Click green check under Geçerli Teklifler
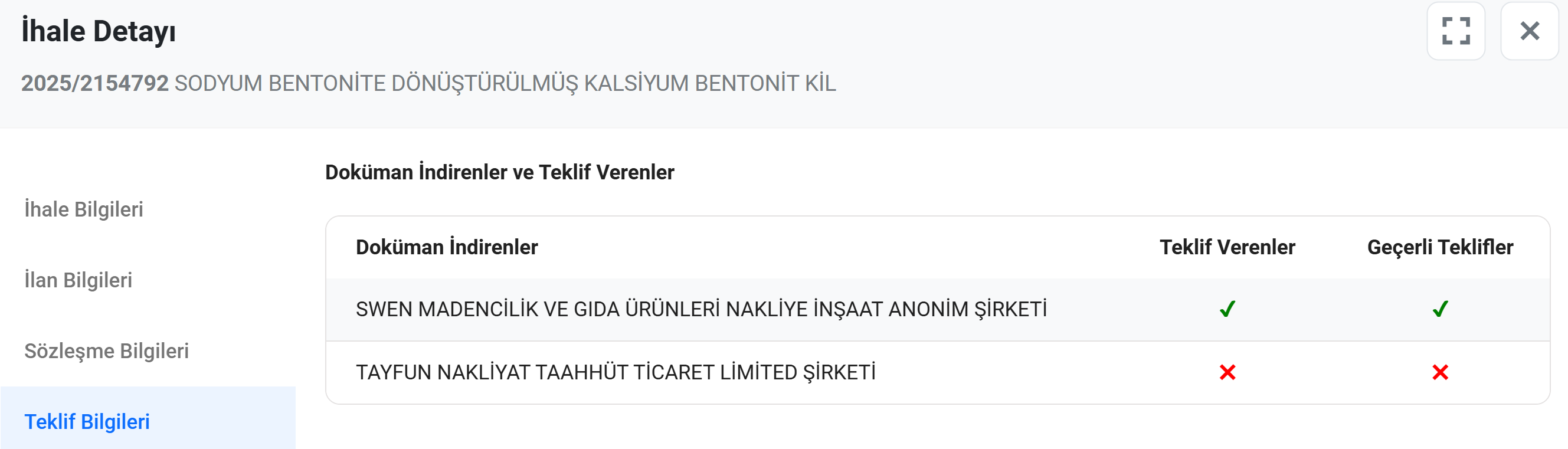This screenshot has width=1568, height=449. pos(1440,309)
